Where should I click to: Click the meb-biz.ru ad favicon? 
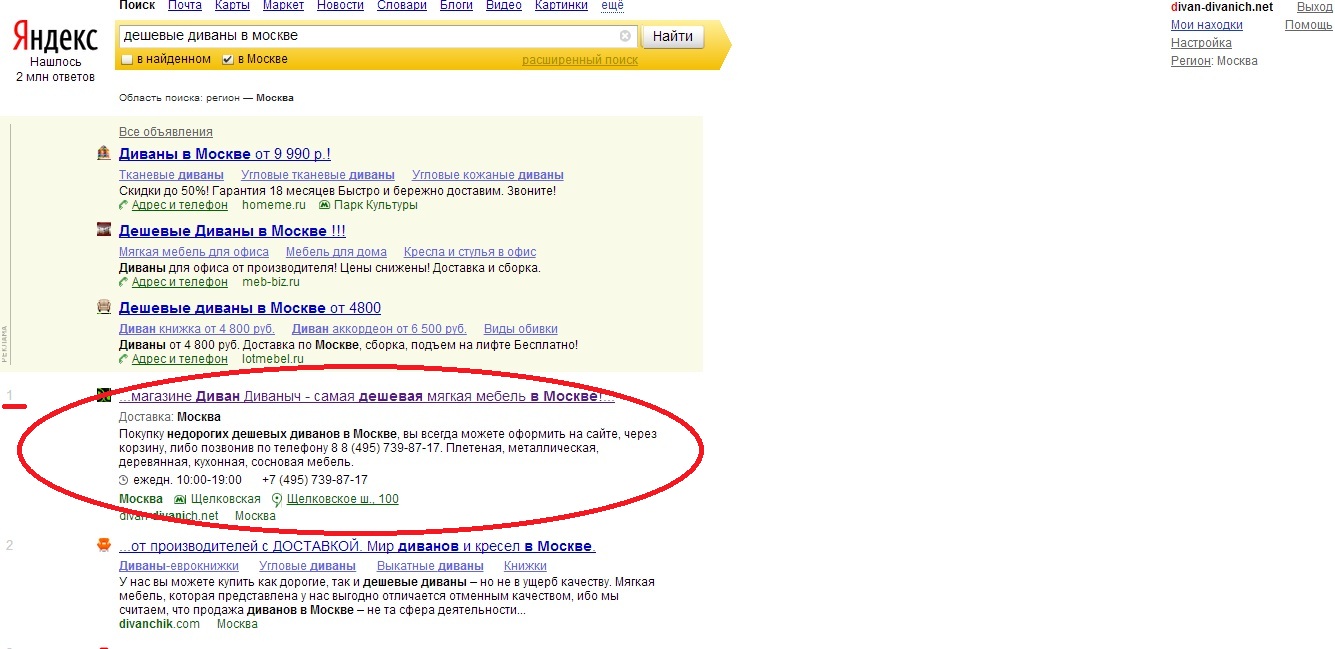tap(104, 230)
